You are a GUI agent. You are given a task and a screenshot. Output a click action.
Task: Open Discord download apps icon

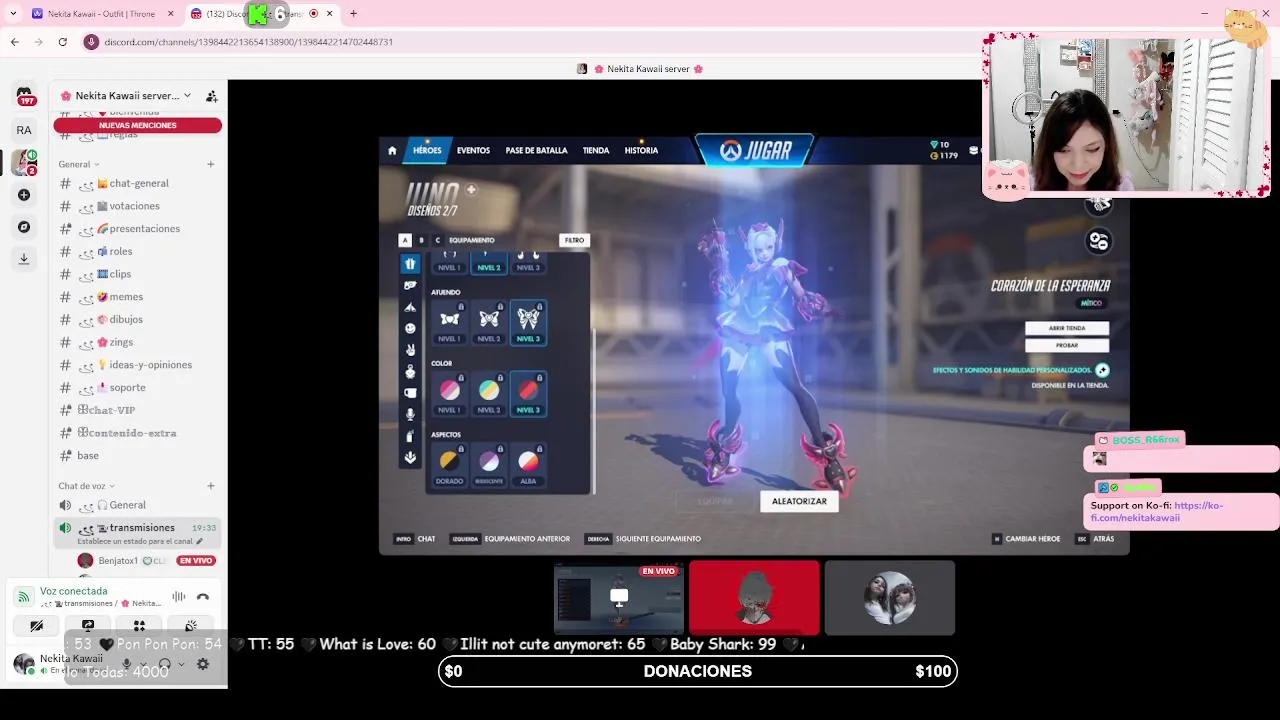tap(24, 258)
